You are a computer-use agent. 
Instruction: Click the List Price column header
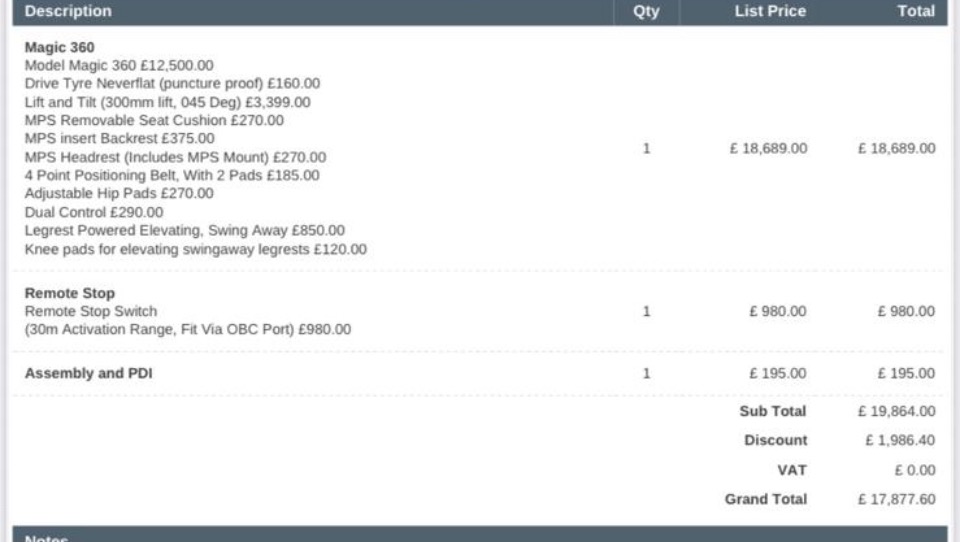[769, 12]
